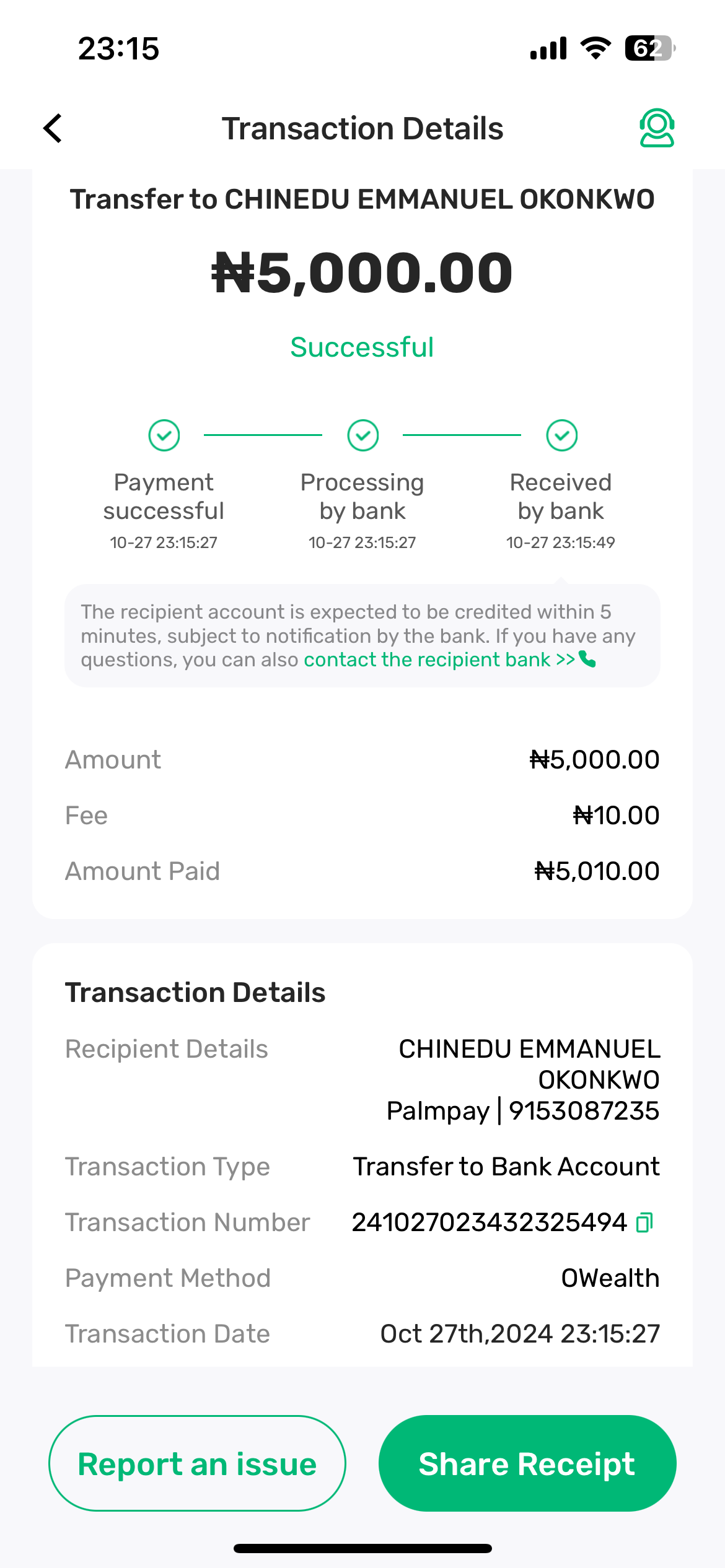Tap the Received by bank checkmark icon

pyautogui.click(x=561, y=435)
